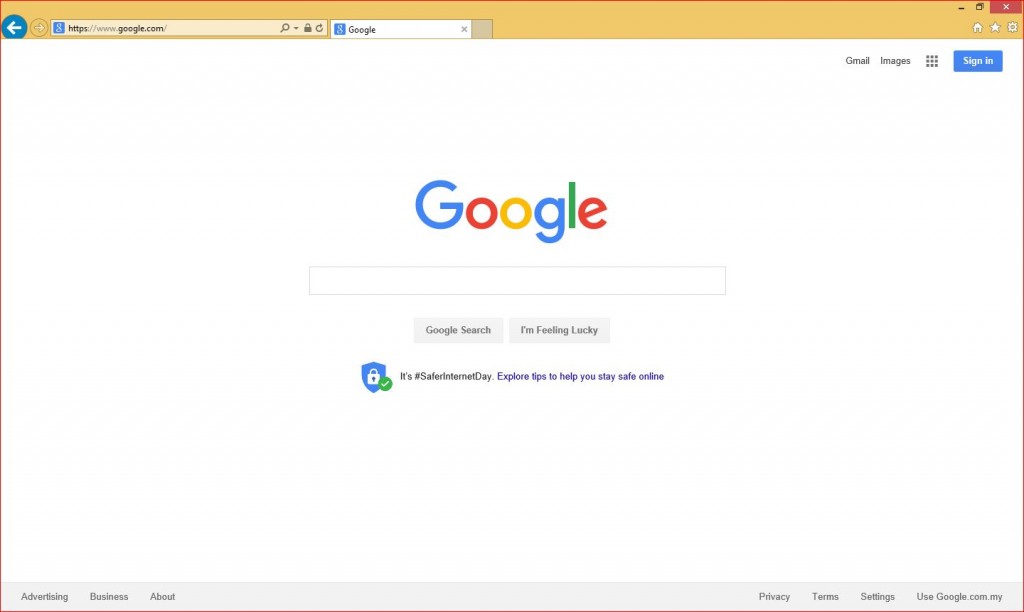Open Favorites with the star icon
The width and height of the screenshot is (1024, 612).
(x=995, y=27)
